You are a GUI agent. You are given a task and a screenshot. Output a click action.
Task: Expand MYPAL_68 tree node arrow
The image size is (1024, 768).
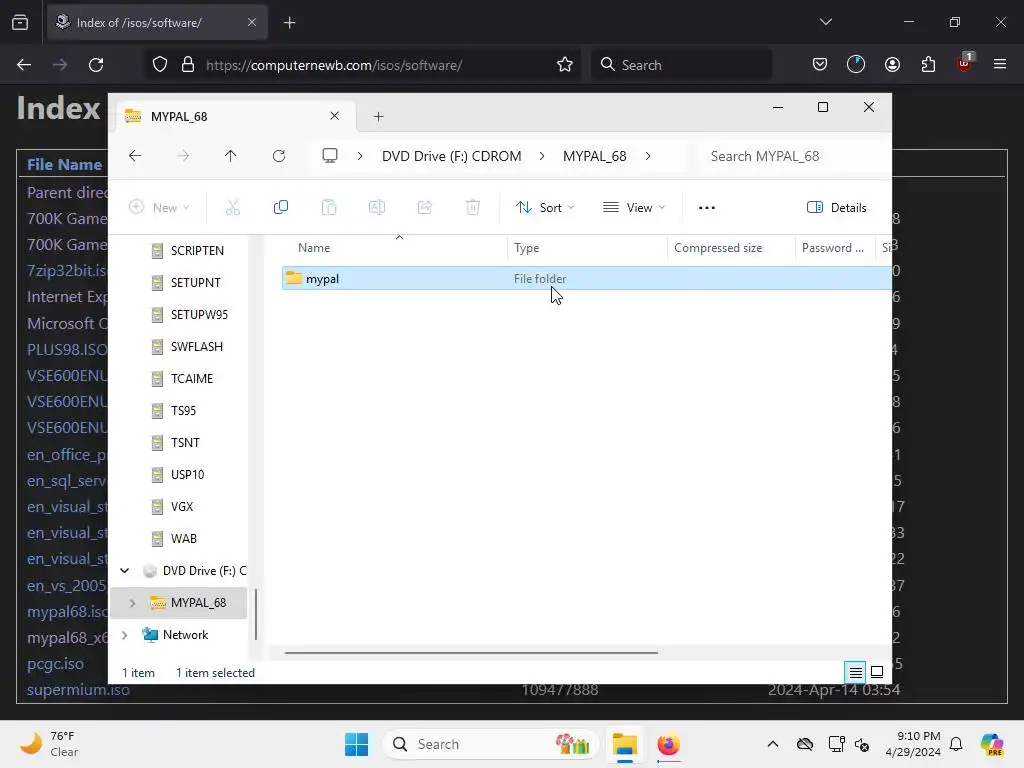pos(133,603)
